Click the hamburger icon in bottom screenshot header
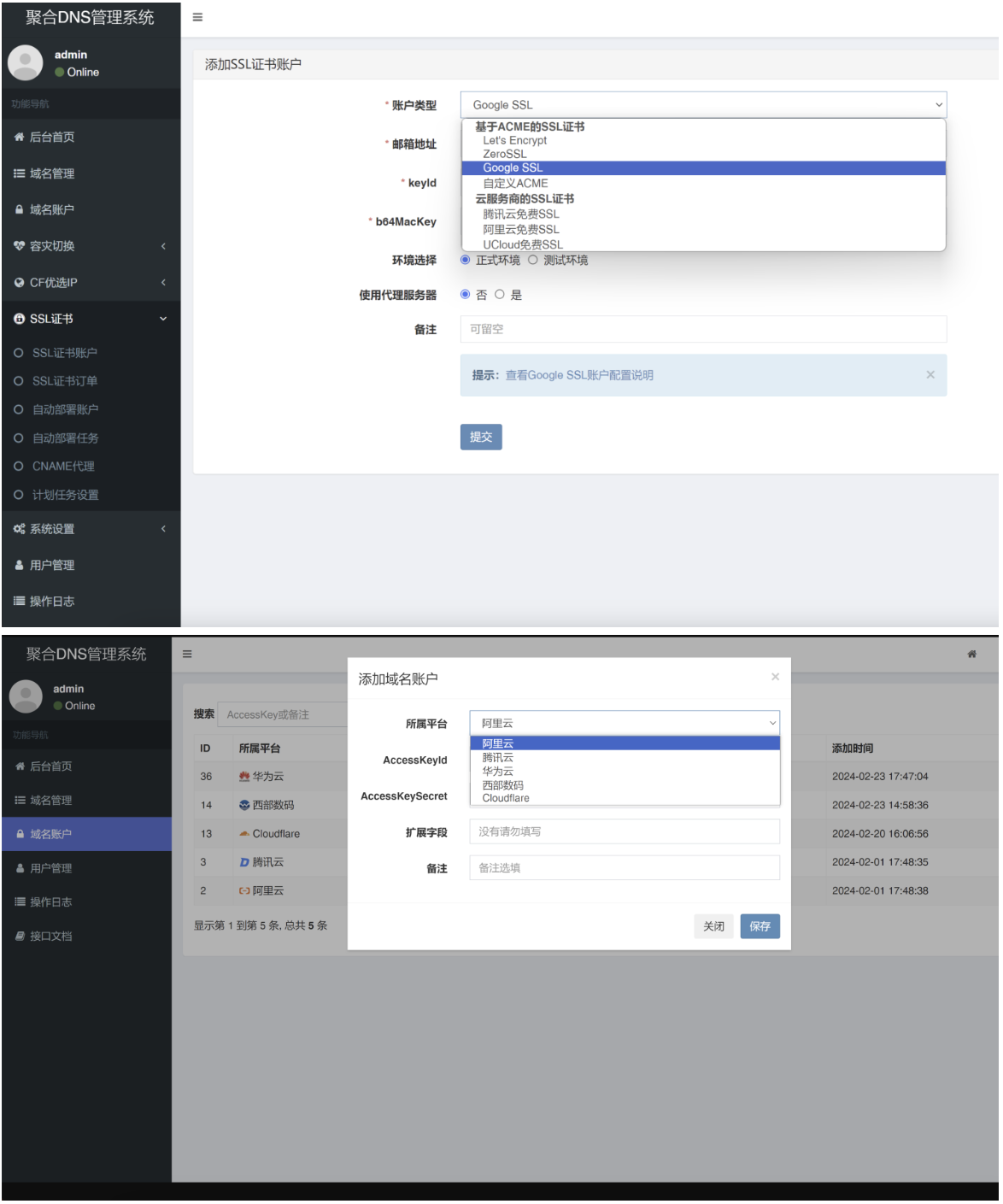This screenshot has width=1003, height=1204. click(x=187, y=655)
